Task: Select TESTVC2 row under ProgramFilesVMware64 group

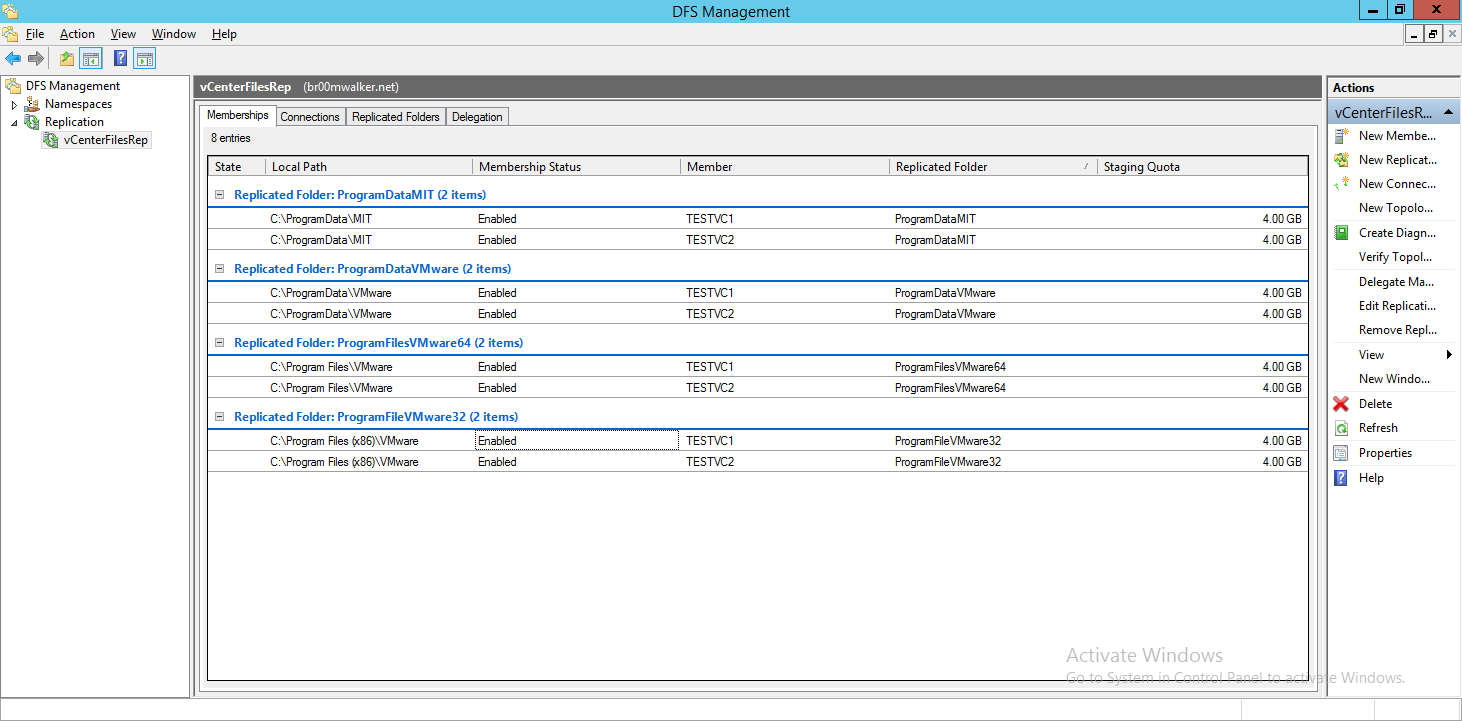Action: tap(757, 388)
